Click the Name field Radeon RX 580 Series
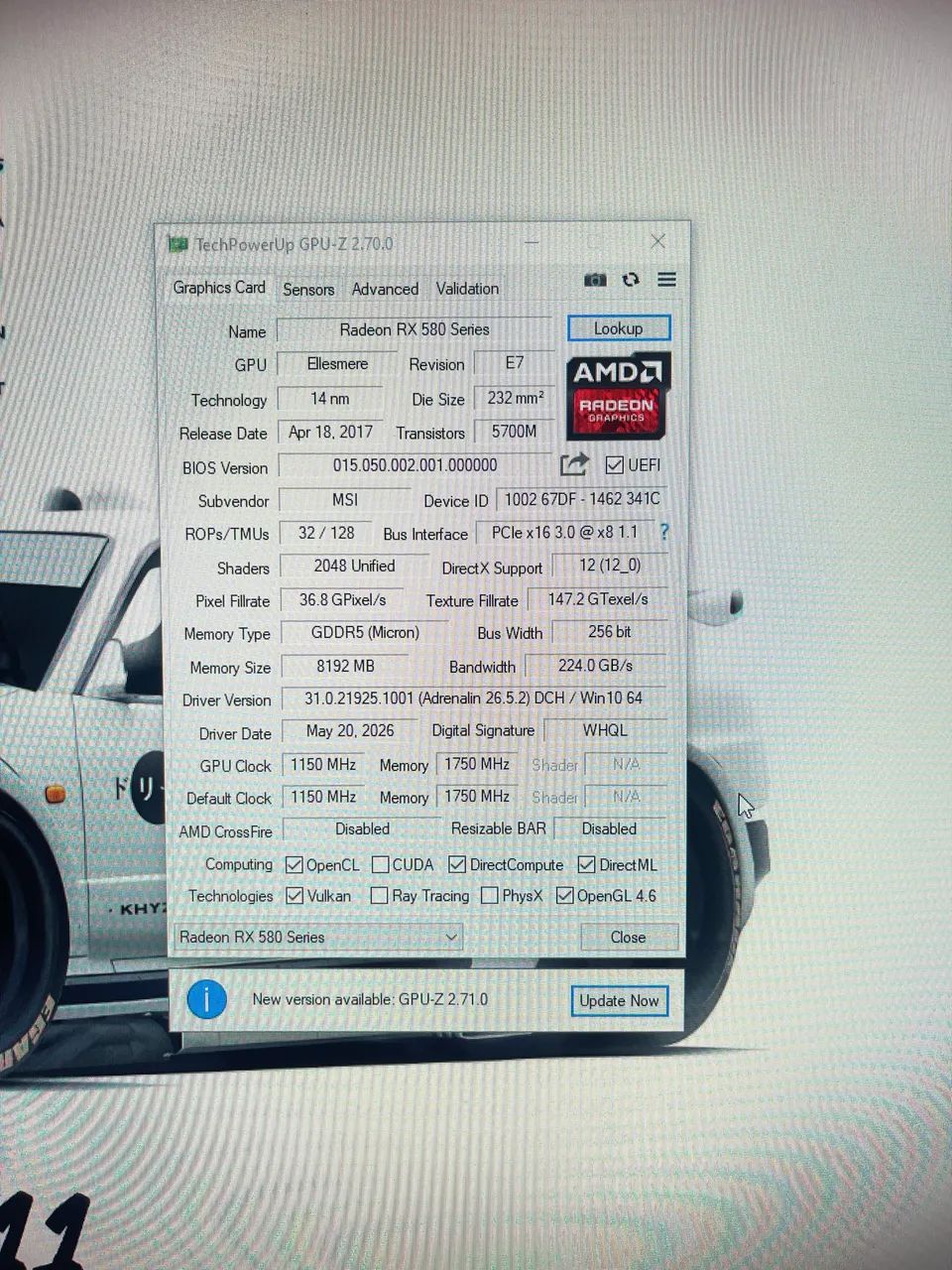 (x=415, y=329)
